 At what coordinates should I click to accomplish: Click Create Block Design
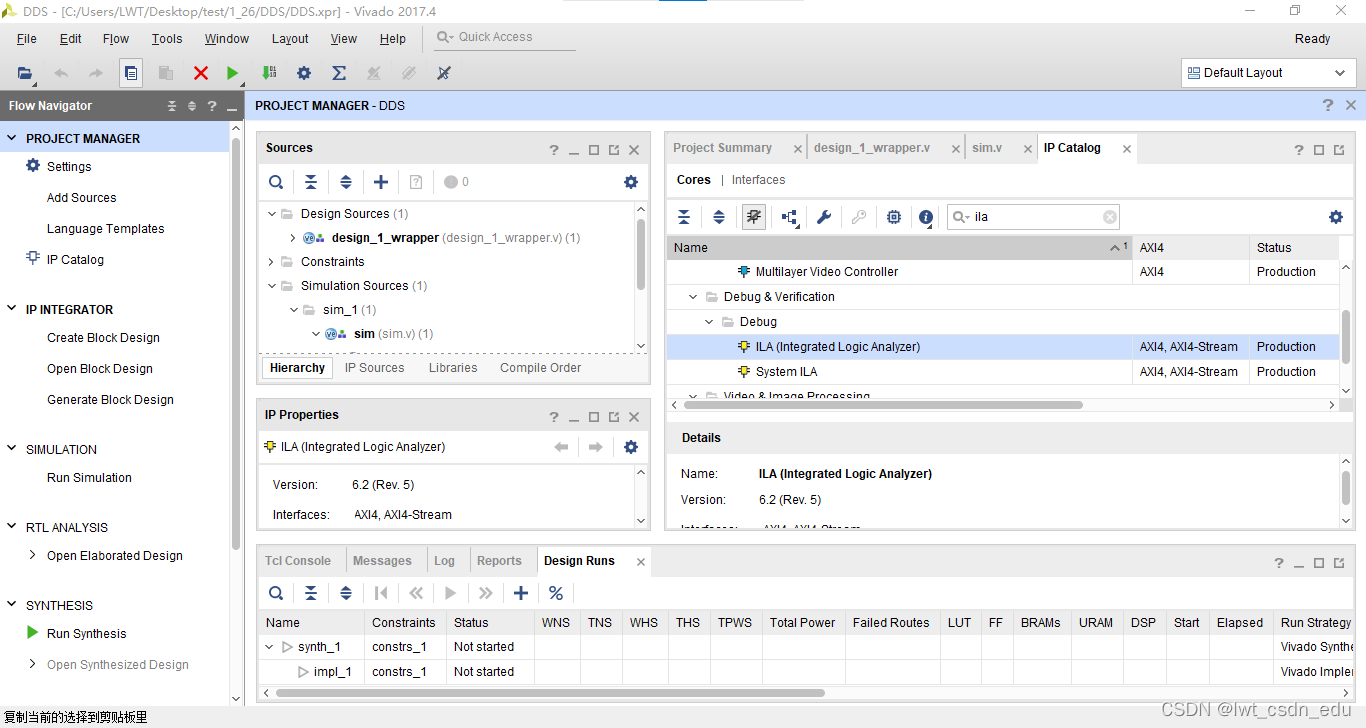point(104,338)
